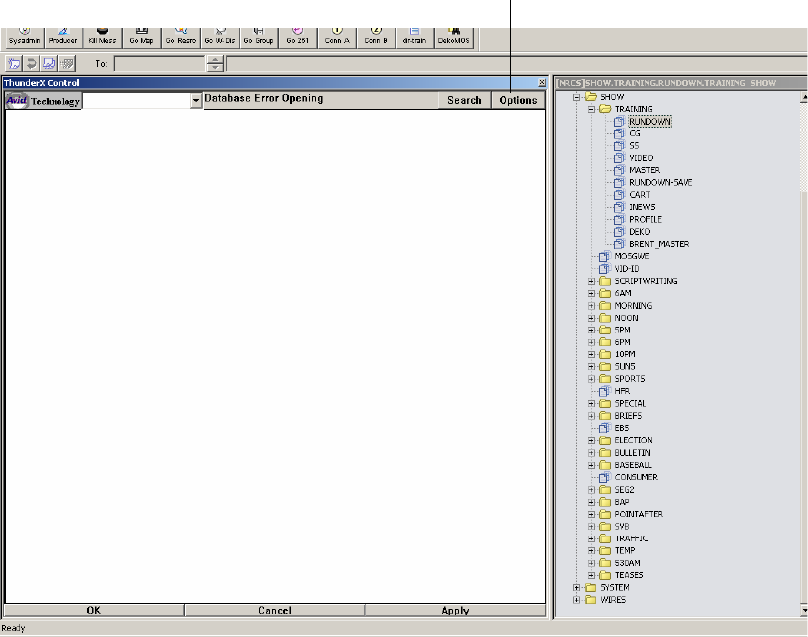The width and height of the screenshot is (808, 637).
Task: Click Cancel at bottom of ThunderX Control
Action: pos(275,610)
